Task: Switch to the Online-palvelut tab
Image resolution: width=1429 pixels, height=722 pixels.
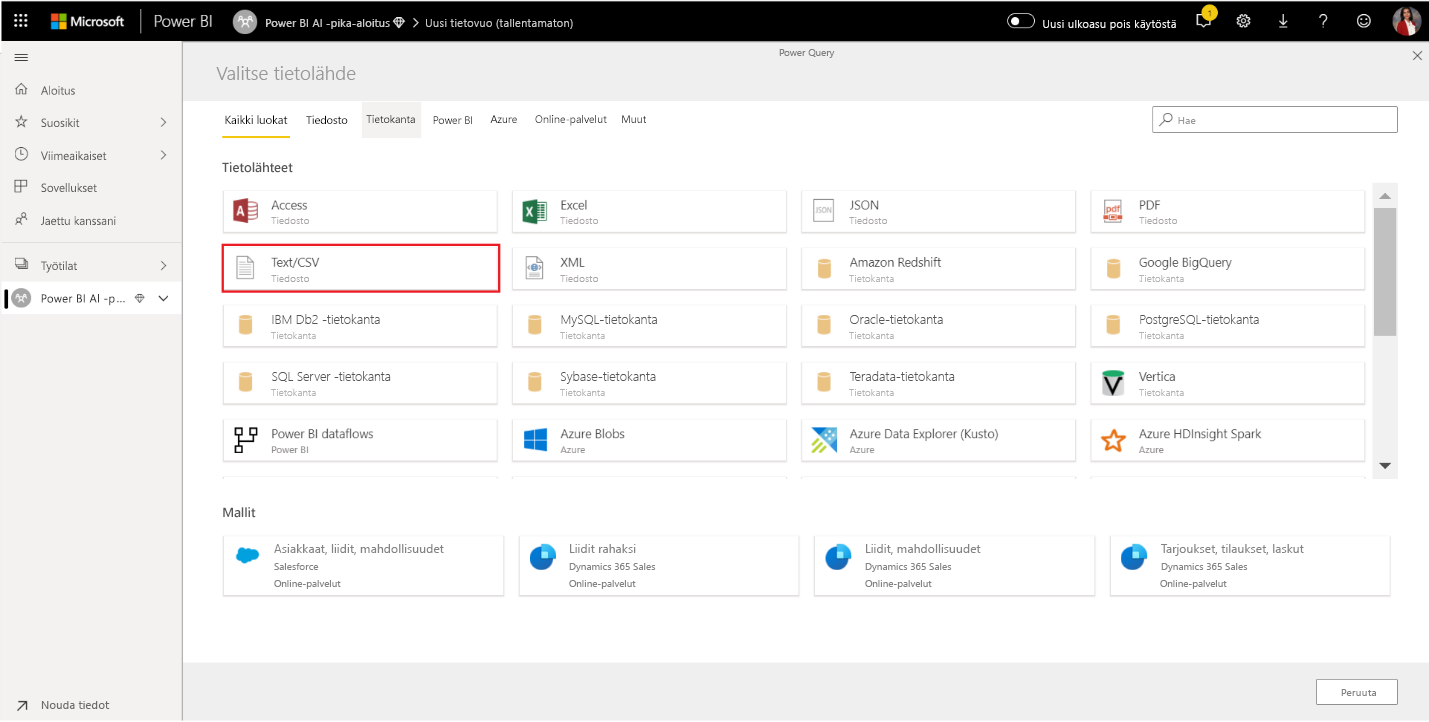Action: pos(571,120)
